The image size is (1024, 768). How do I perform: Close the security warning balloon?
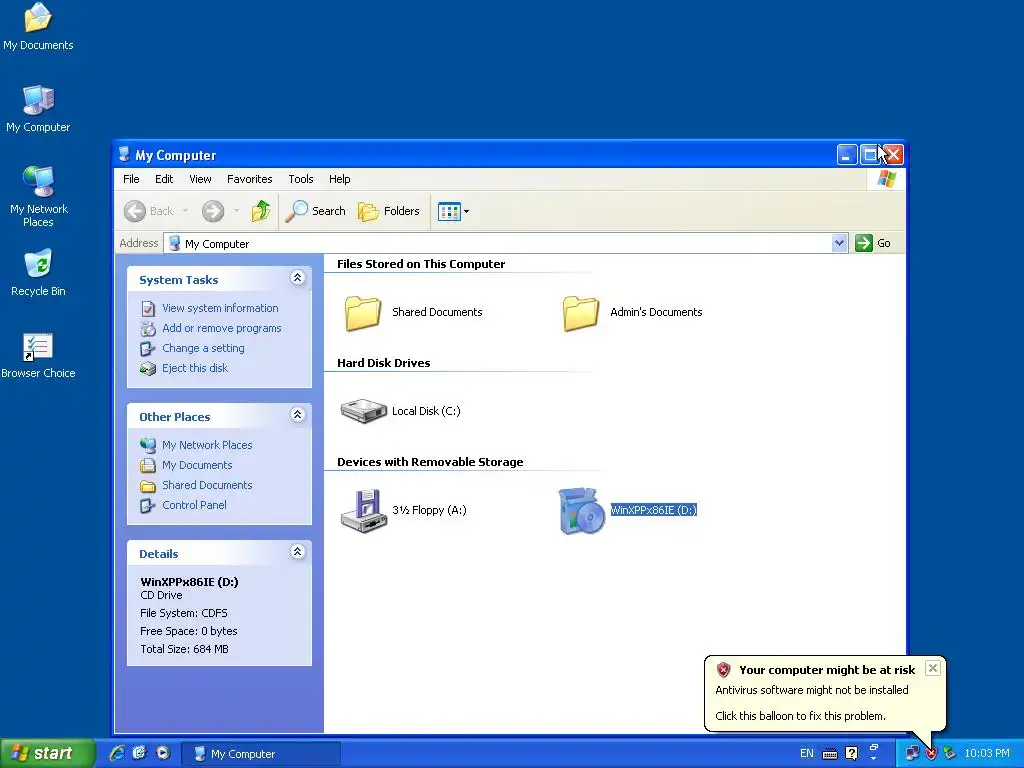coord(933,668)
